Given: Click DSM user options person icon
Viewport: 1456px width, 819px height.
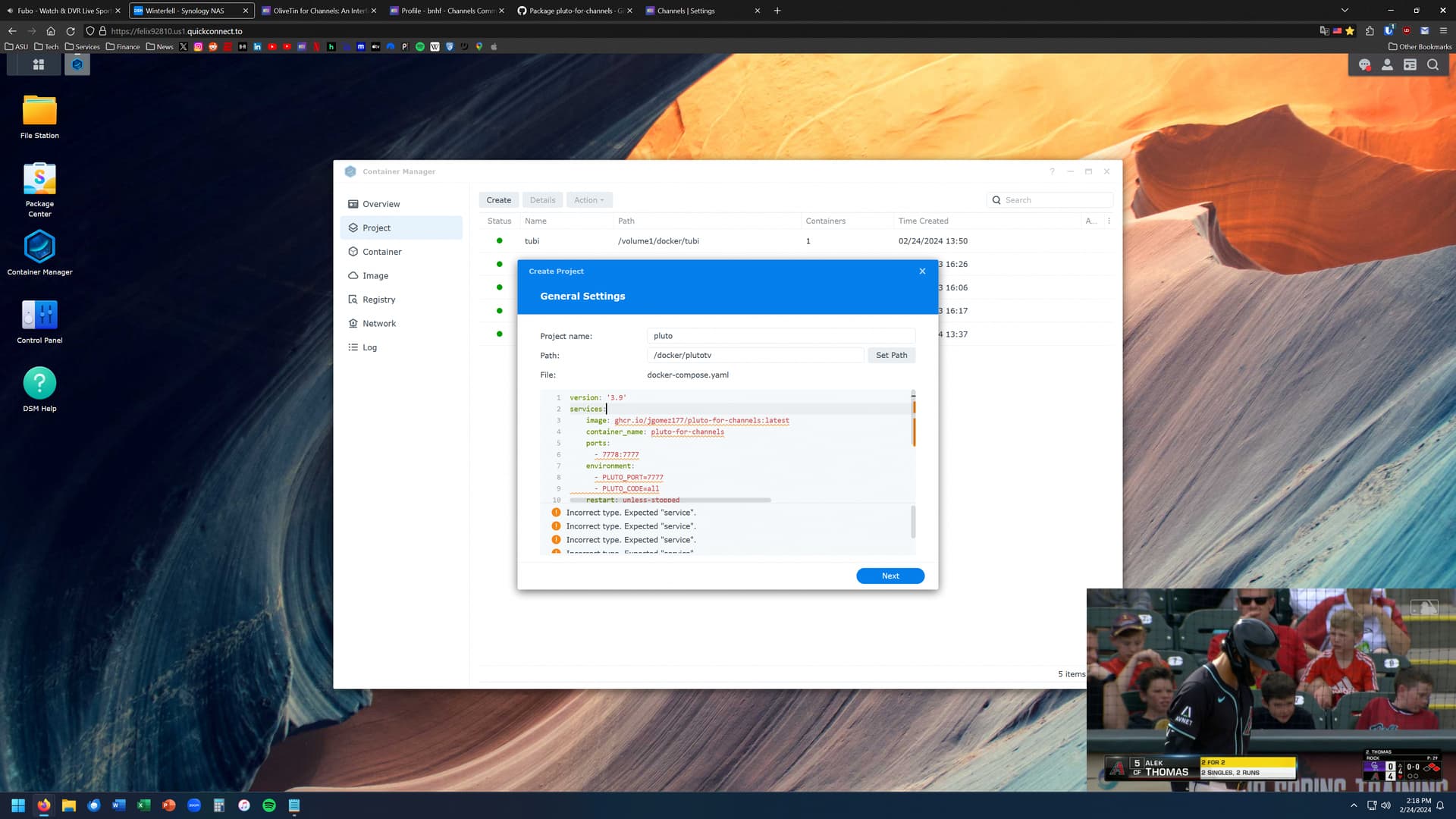Looking at the screenshot, I should pyautogui.click(x=1387, y=65).
